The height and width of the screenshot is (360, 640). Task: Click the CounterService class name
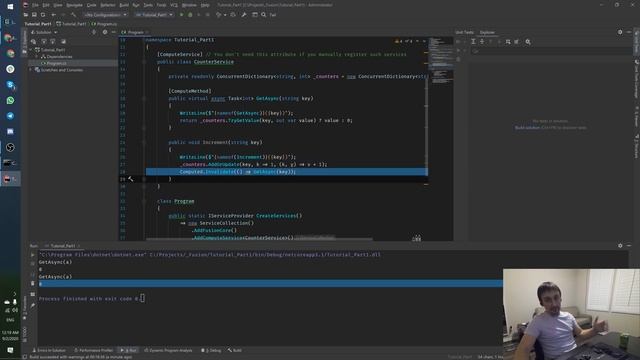click(214, 62)
